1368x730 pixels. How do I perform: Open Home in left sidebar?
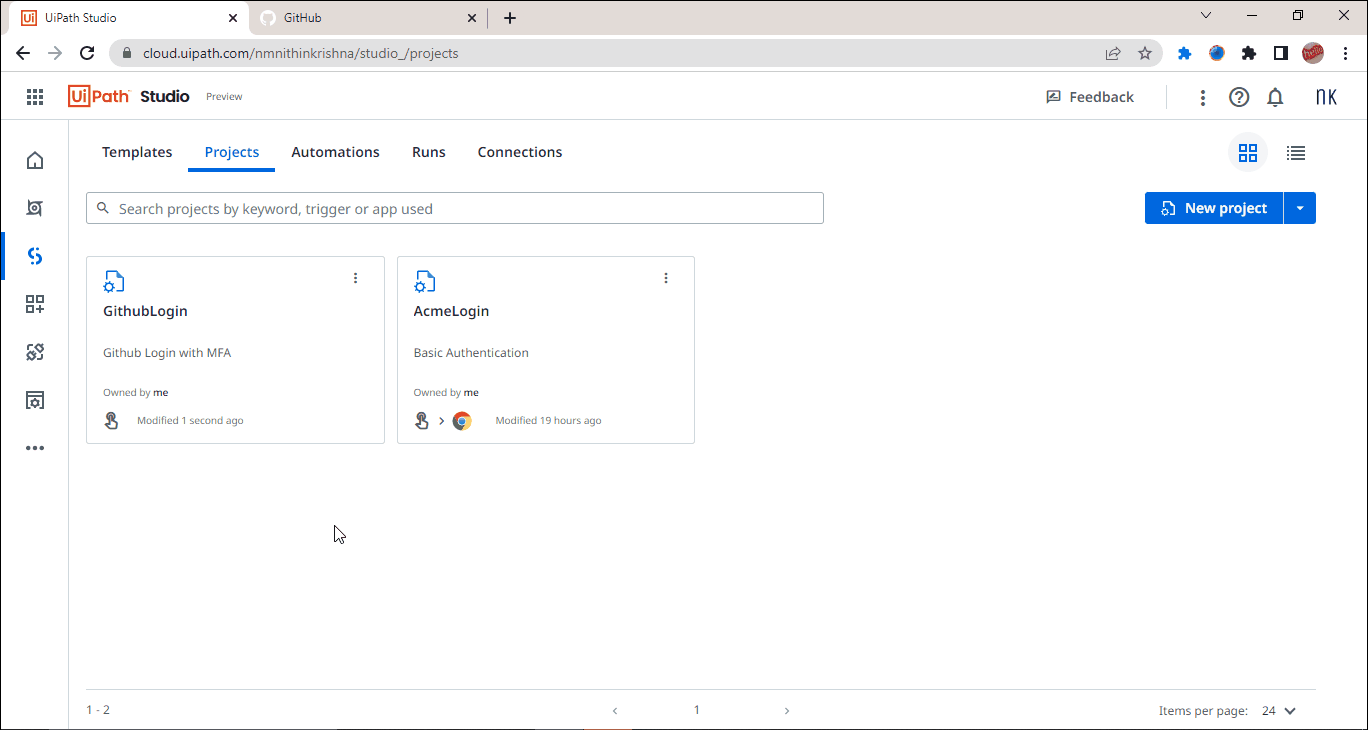point(35,160)
